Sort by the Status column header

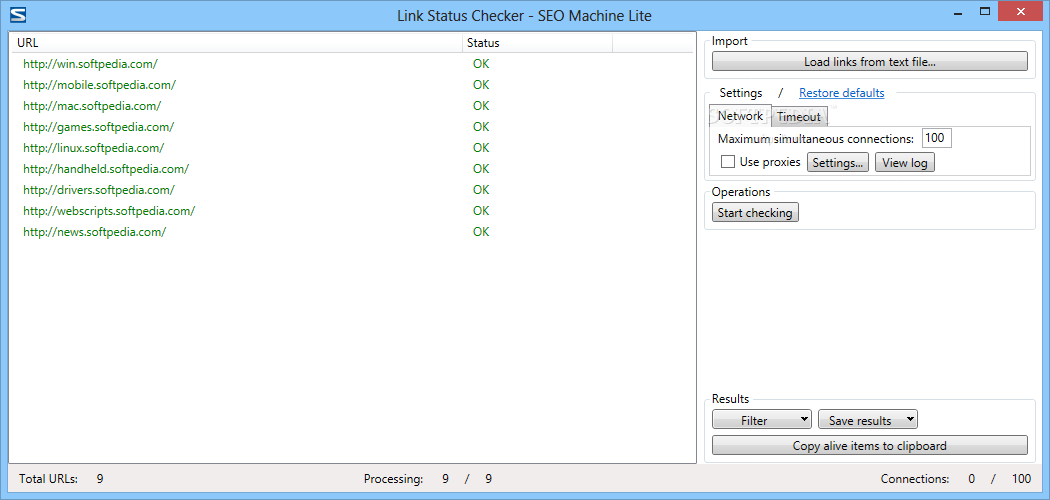pos(537,43)
